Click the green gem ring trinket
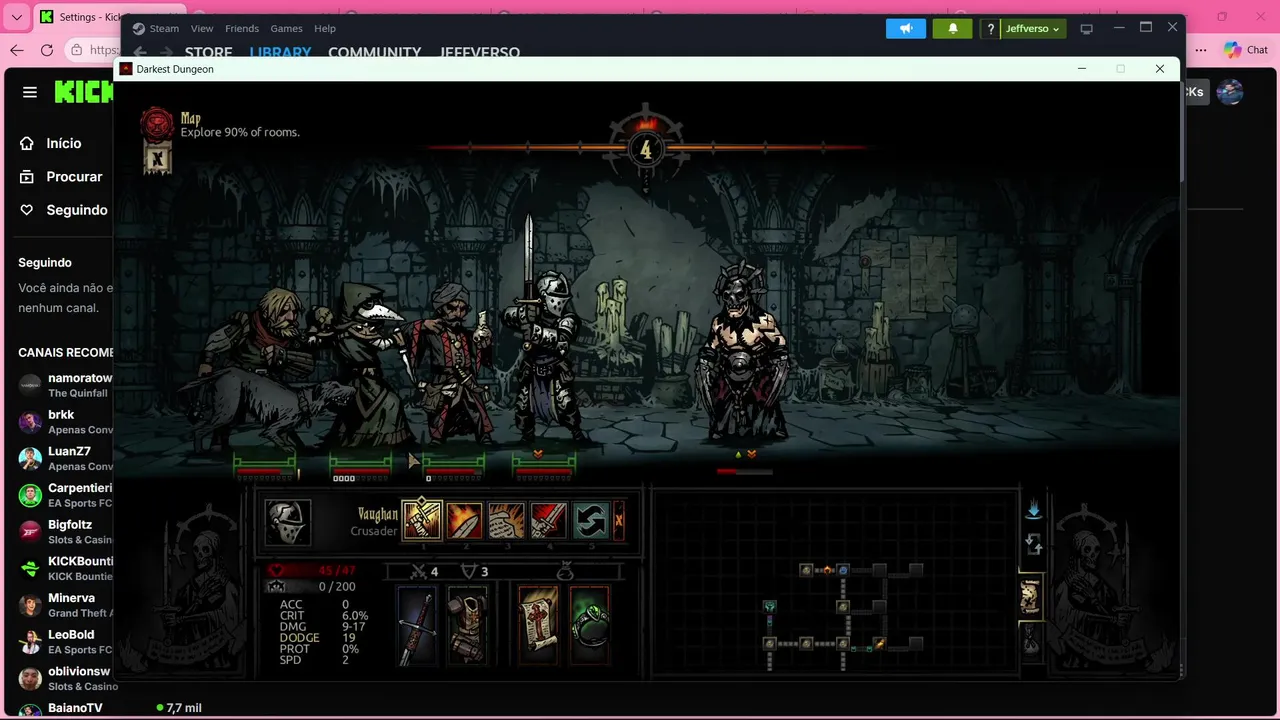This screenshot has height=720, width=1280. [589, 626]
